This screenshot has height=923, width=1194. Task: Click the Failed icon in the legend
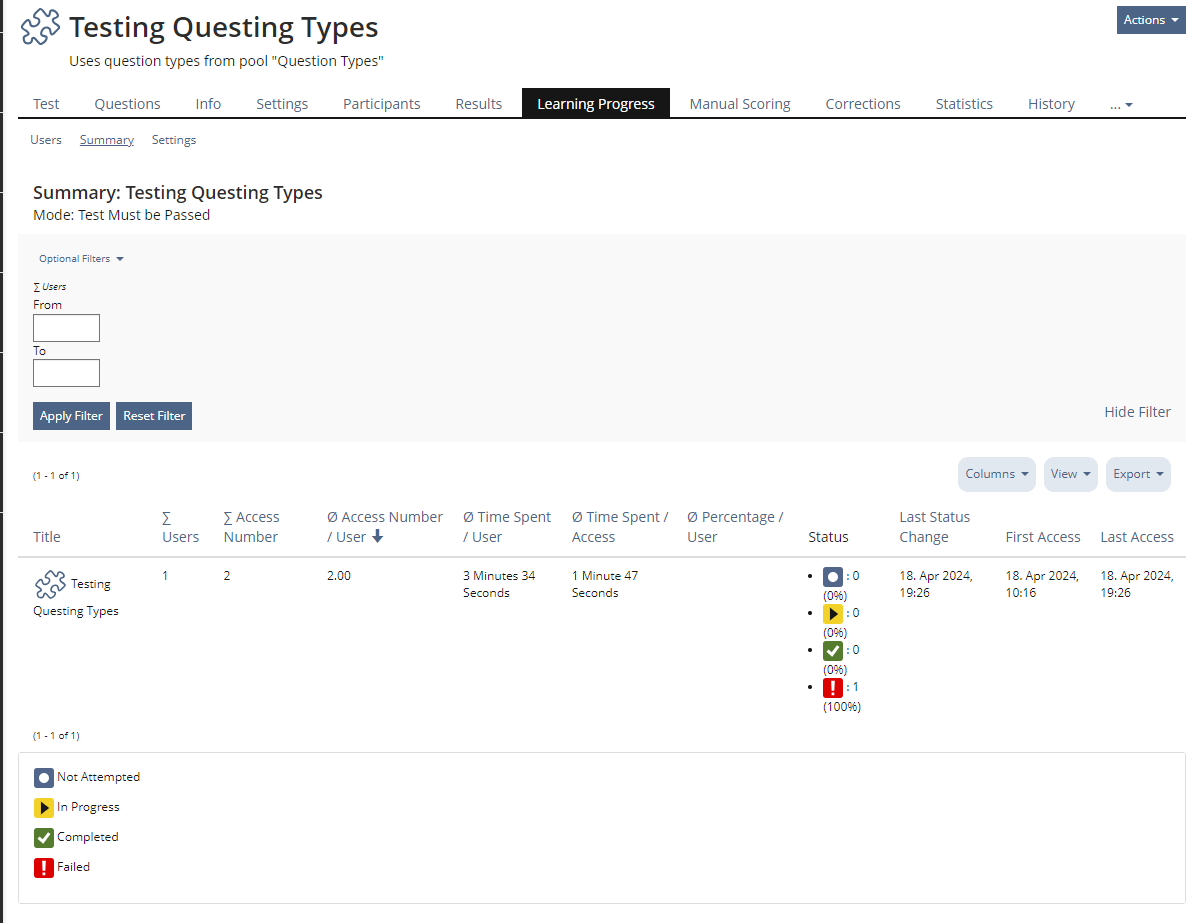[44, 868]
